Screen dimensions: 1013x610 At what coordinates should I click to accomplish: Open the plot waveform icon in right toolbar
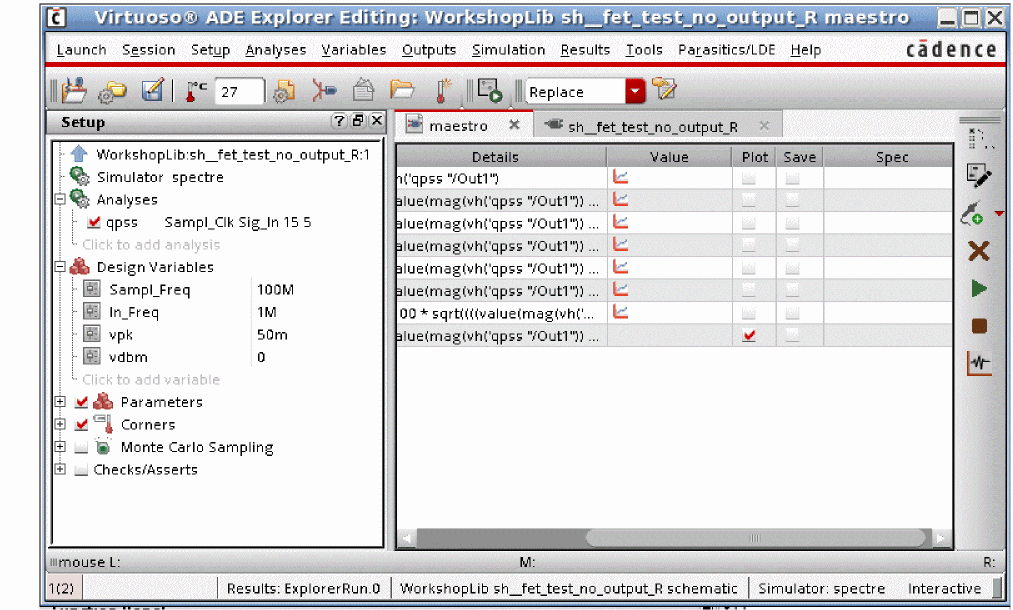pos(979,364)
